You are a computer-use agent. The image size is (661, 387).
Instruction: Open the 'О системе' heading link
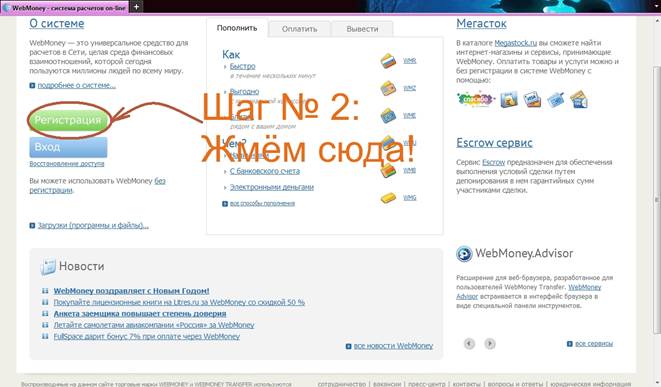pyautogui.click(x=56, y=24)
